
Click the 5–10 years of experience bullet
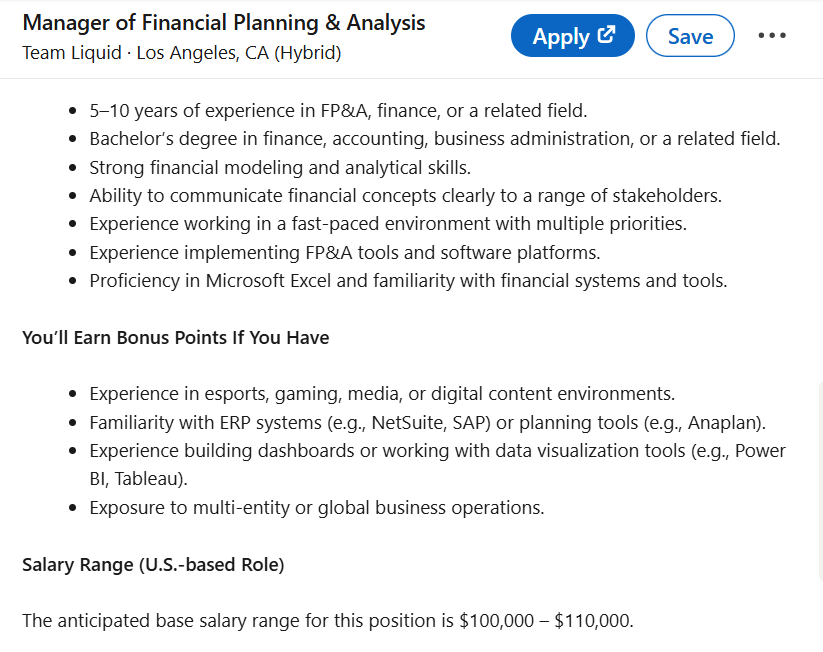(x=338, y=111)
